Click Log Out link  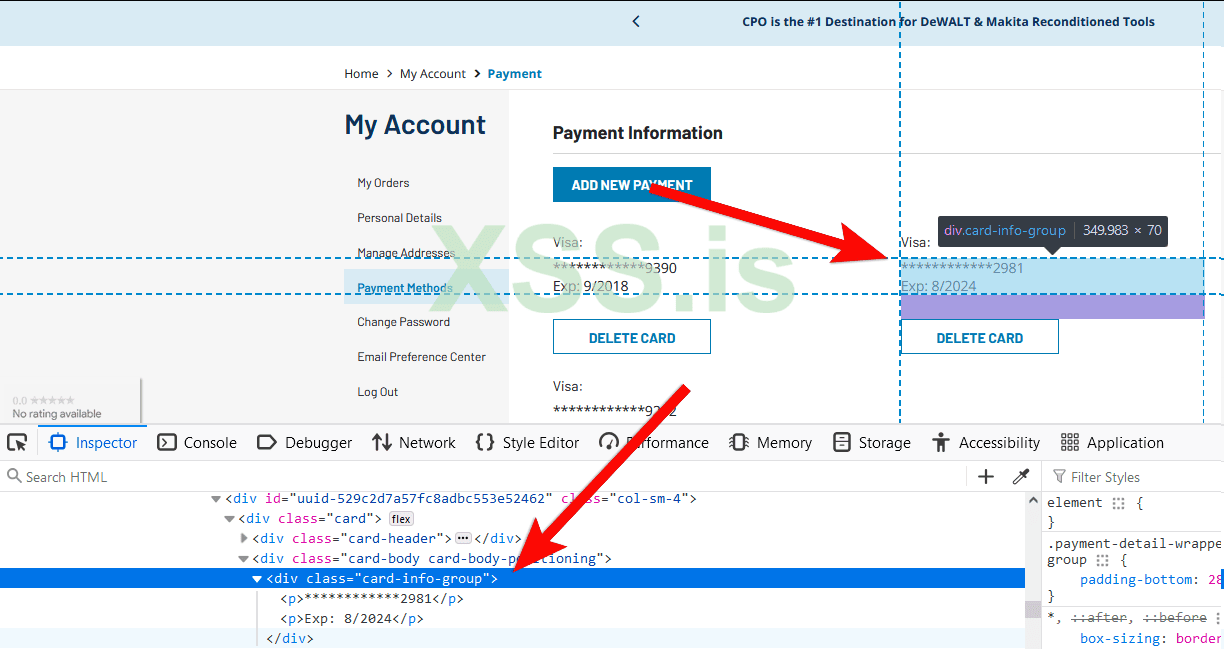(x=377, y=392)
